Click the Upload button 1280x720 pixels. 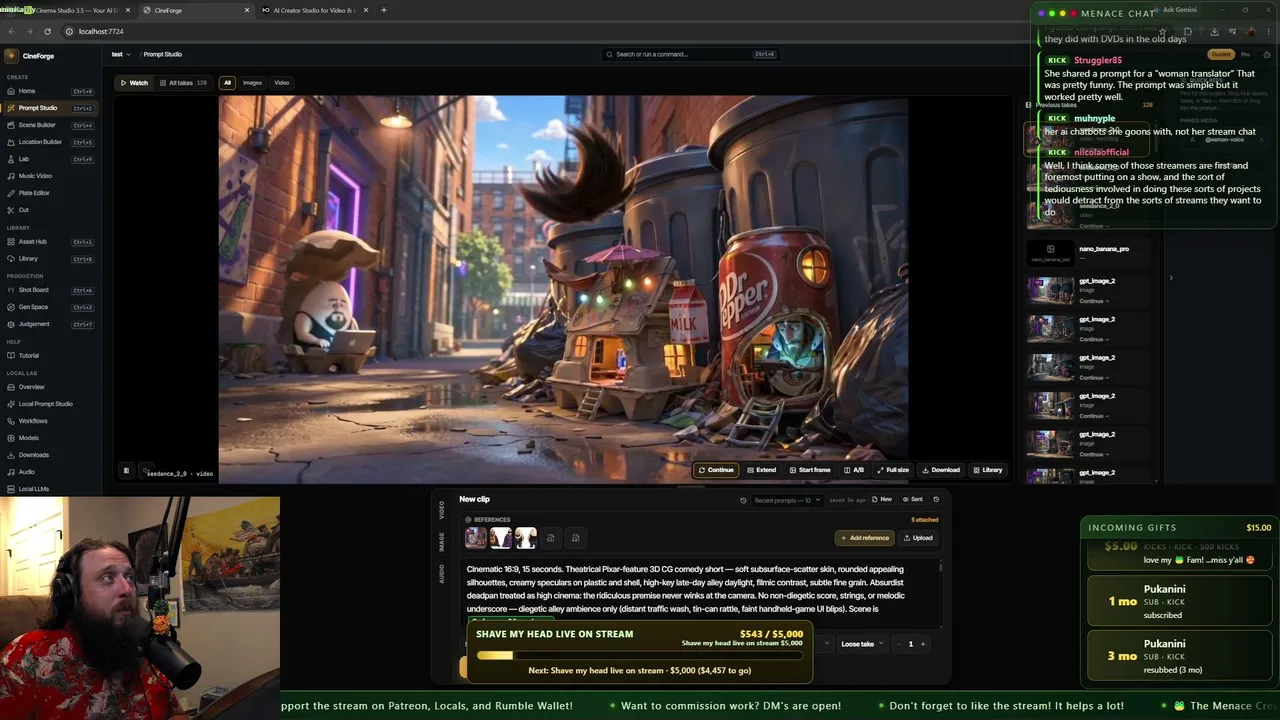pyautogui.click(x=918, y=538)
